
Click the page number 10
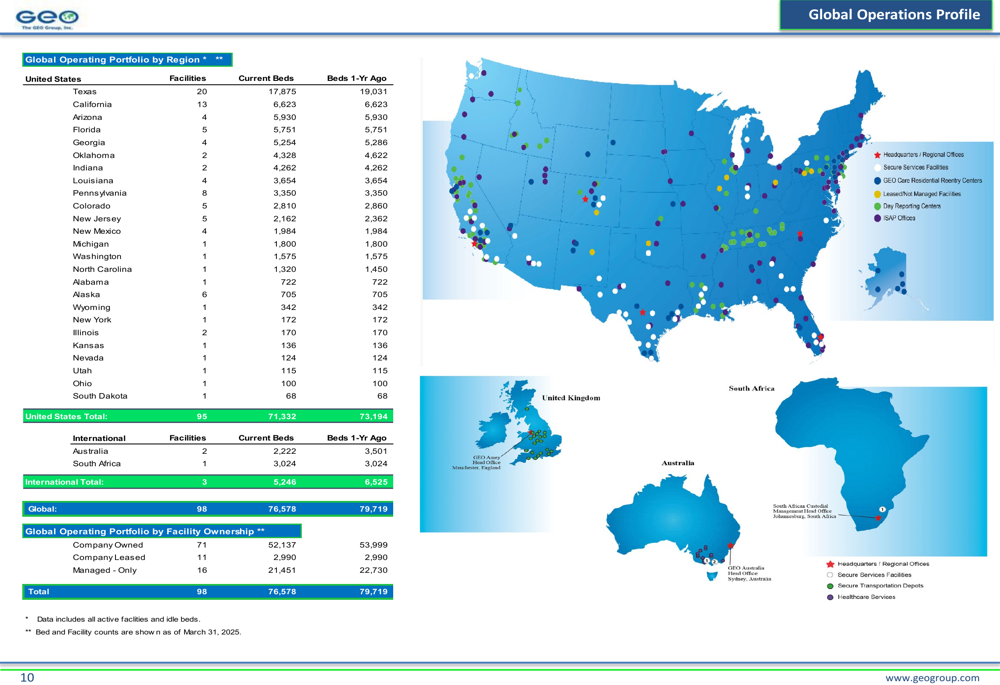27,677
